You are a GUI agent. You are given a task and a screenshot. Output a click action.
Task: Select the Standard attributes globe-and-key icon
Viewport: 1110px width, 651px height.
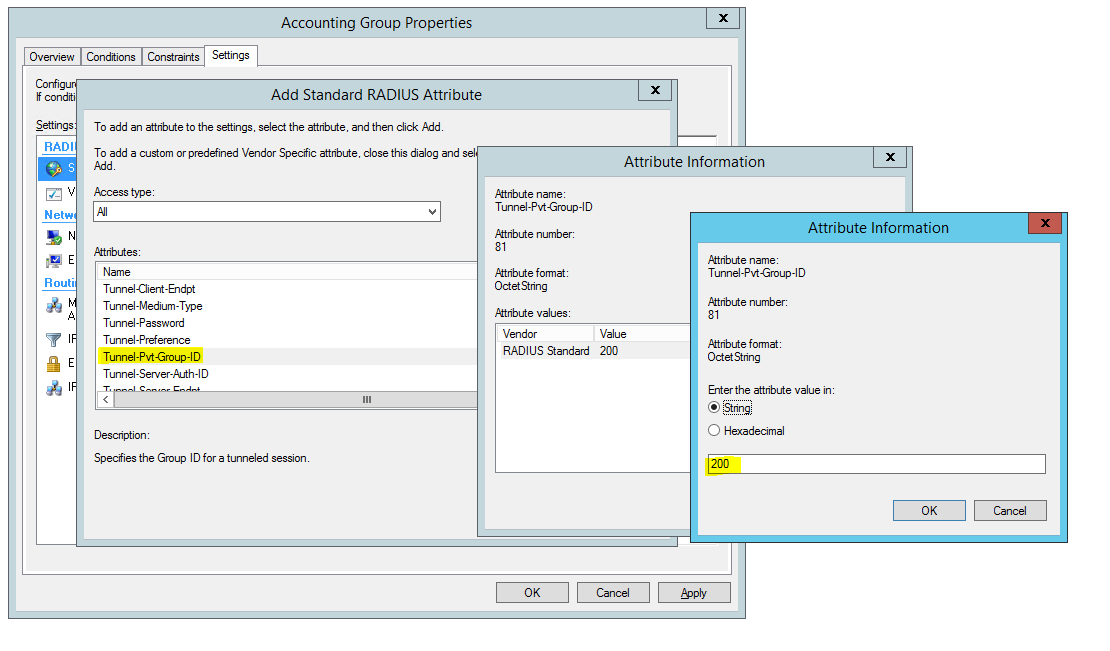[x=54, y=168]
